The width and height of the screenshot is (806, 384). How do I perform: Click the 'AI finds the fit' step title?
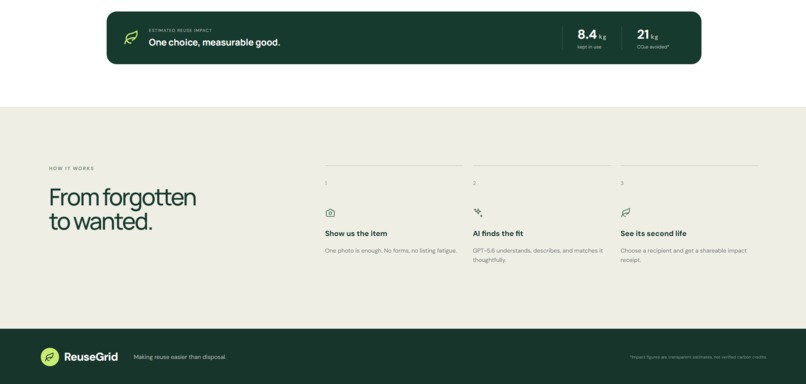click(498, 233)
